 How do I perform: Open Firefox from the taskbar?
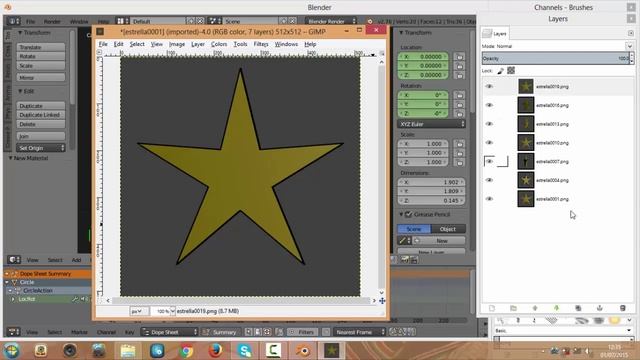[215, 350]
